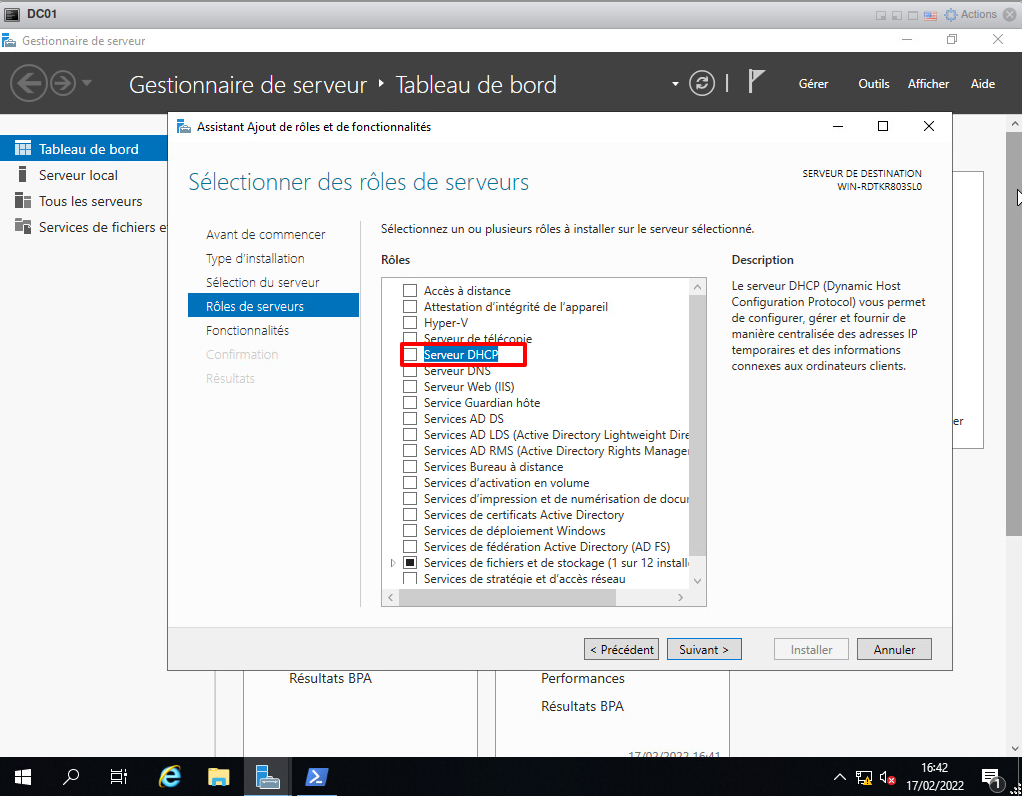Launch PowerShell from the taskbar
The height and width of the screenshot is (796, 1022).
click(318, 776)
